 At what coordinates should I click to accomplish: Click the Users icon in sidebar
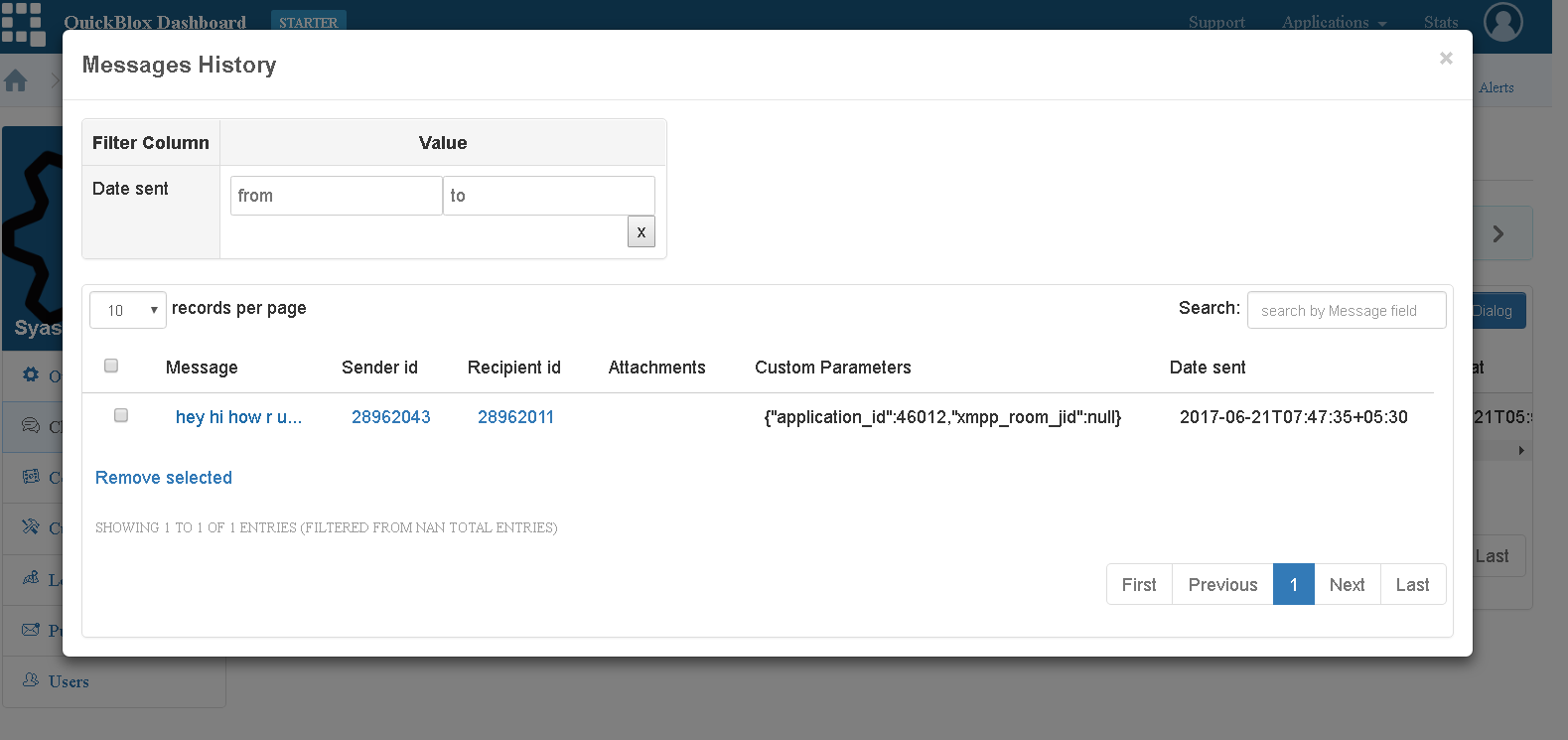(31, 680)
